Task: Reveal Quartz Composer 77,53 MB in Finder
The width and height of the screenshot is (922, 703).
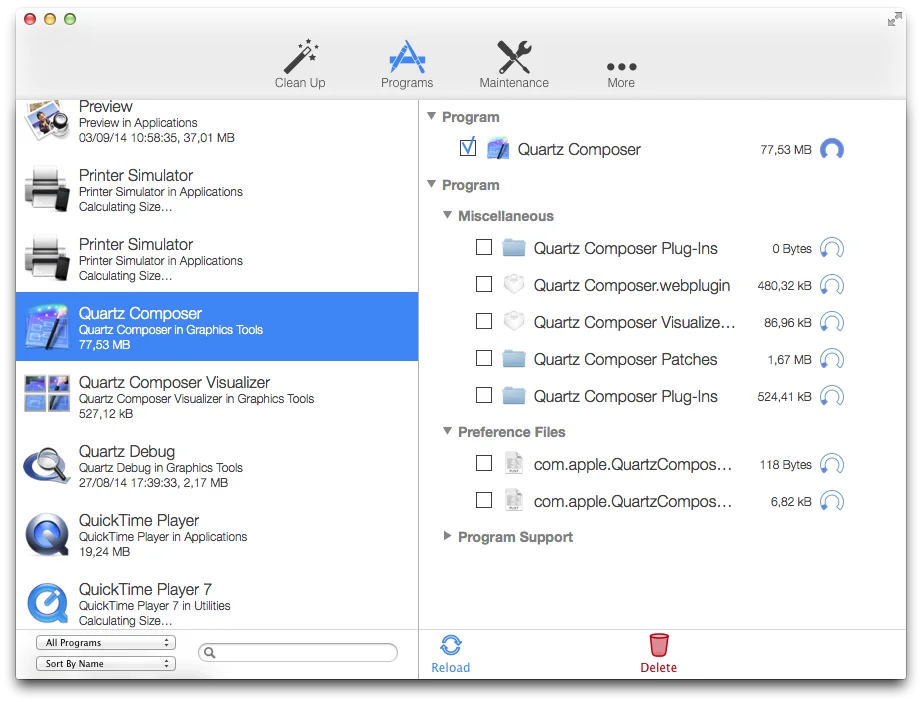Action: [x=832, y=149]
